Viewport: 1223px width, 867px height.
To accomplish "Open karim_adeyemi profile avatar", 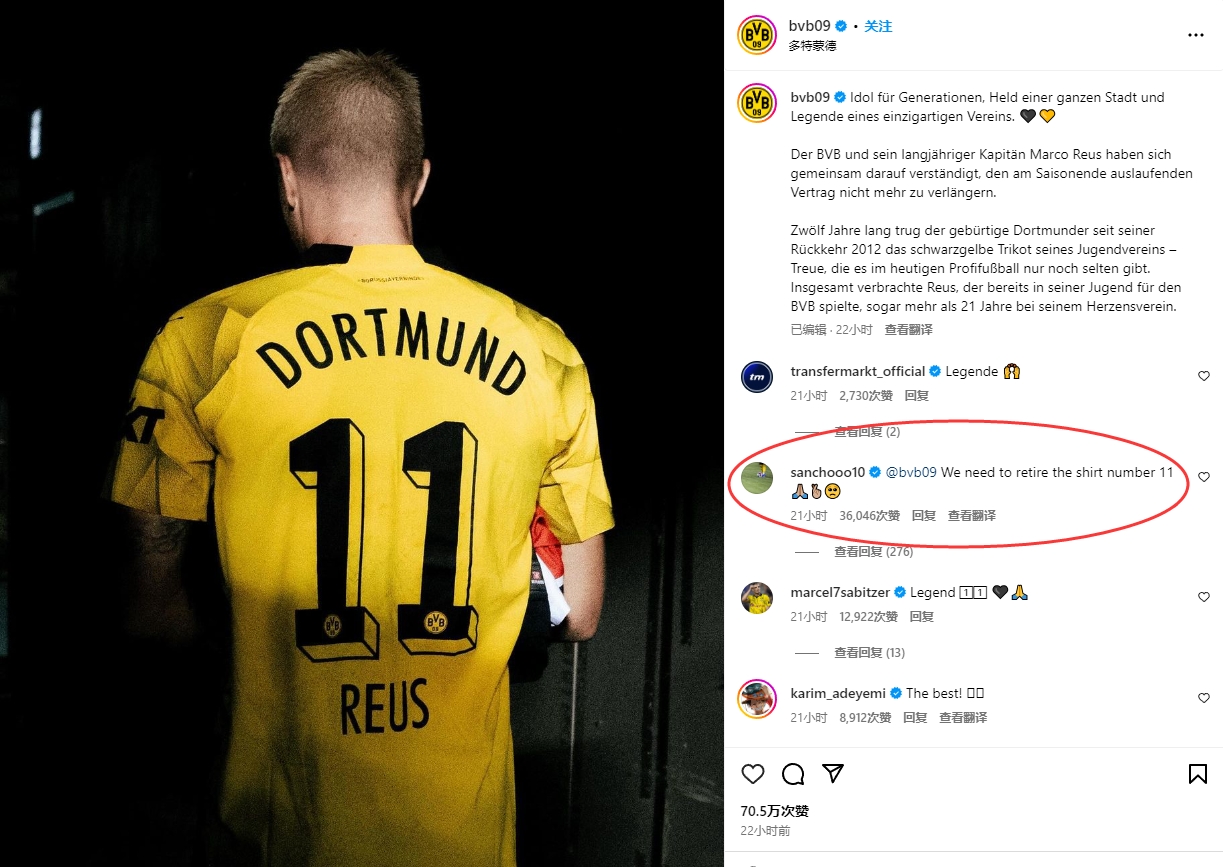I will tap(757, 698).
